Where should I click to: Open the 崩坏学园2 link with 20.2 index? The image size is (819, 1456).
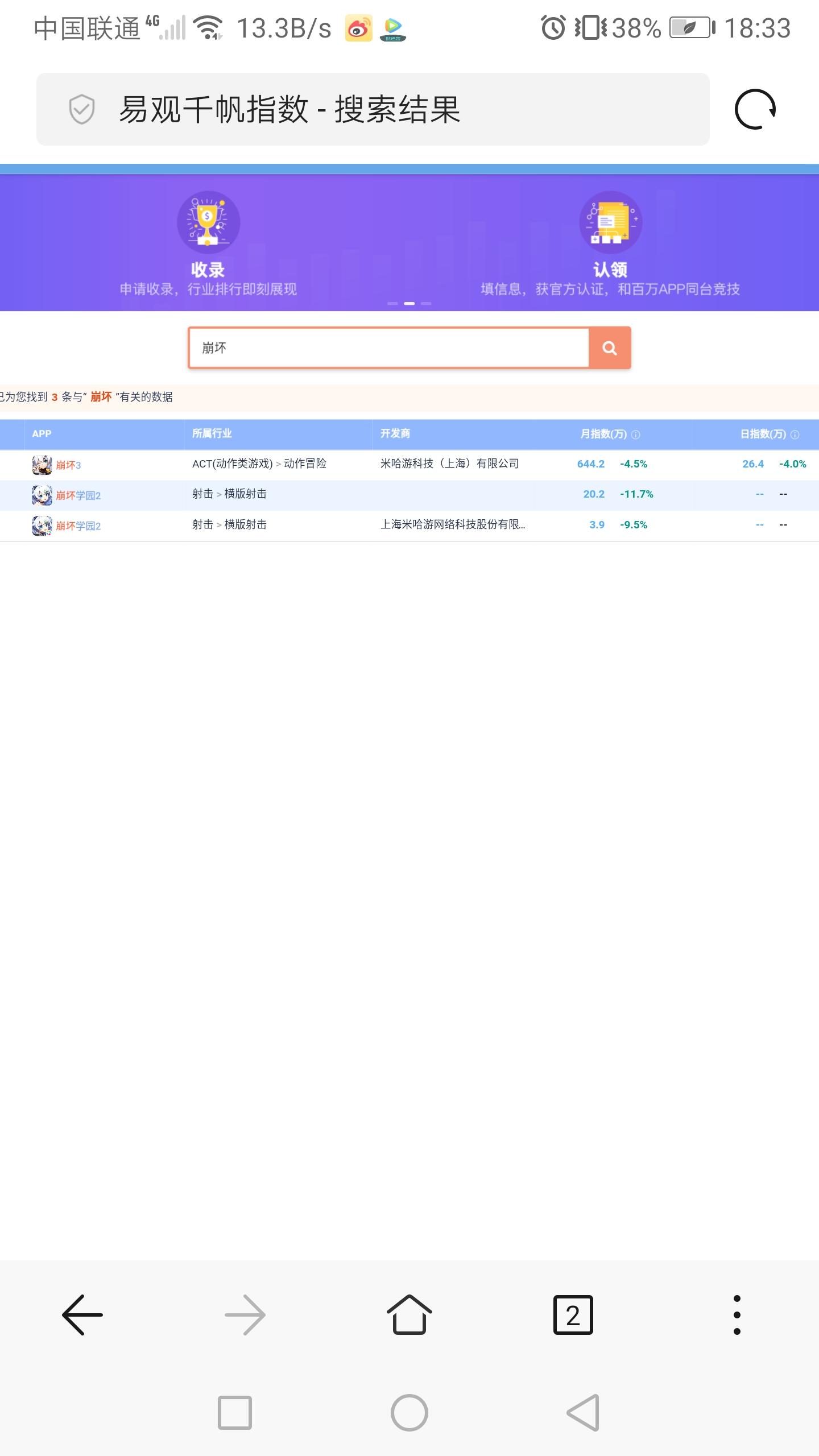click(x=78, y=495)
